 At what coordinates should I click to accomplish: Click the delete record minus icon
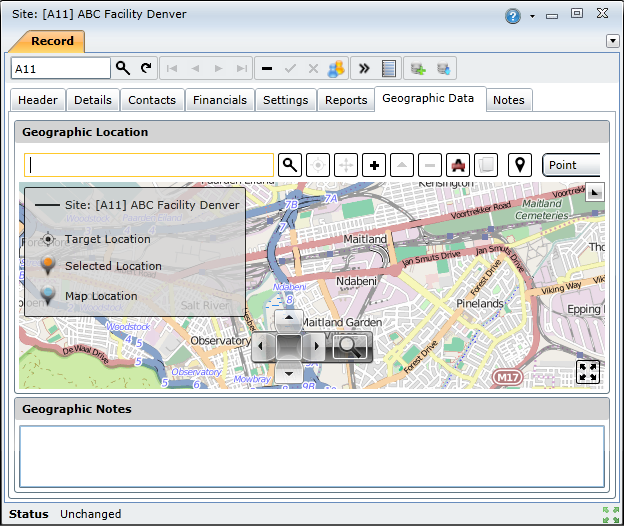[x=267, y=68]
